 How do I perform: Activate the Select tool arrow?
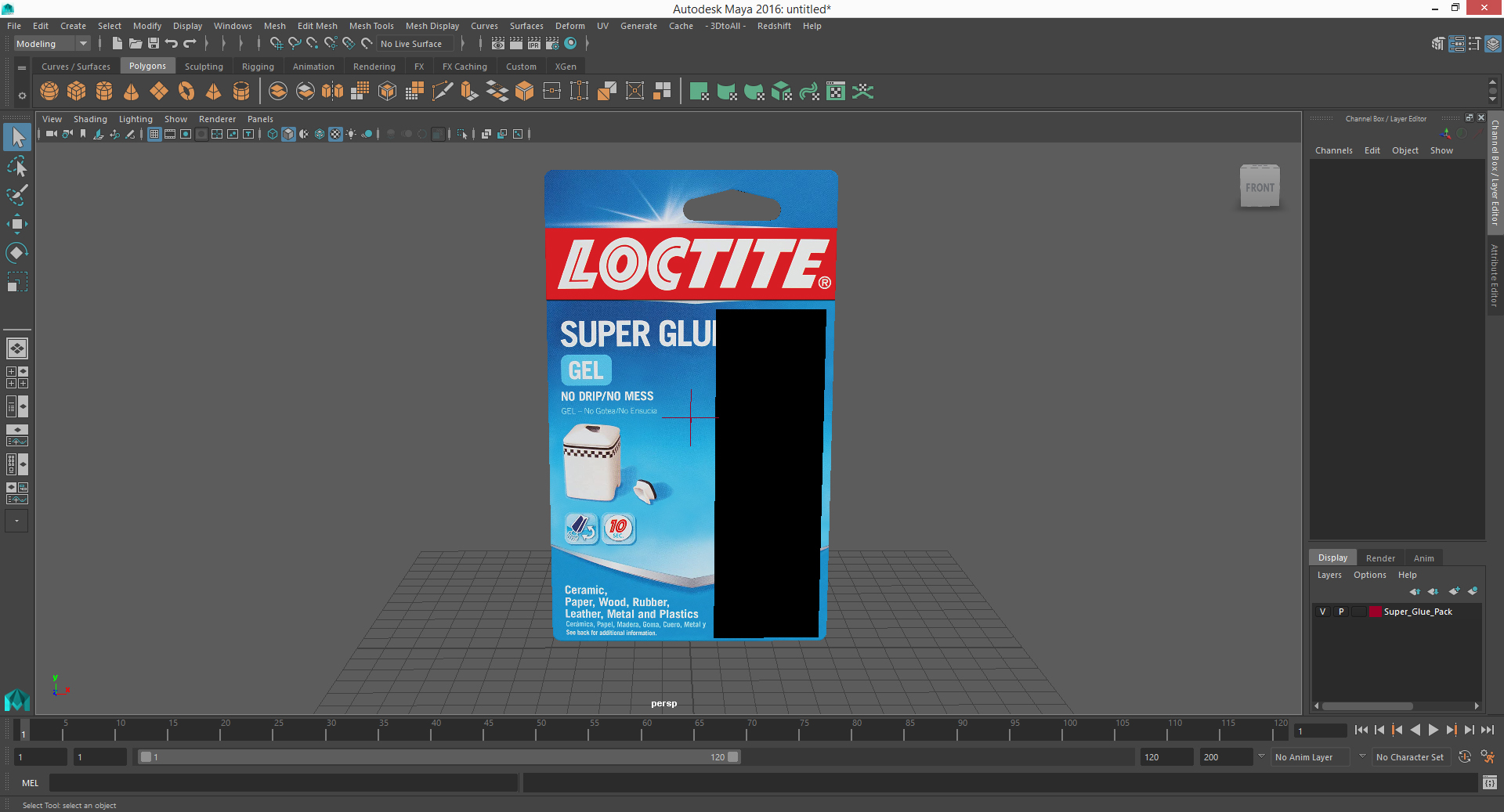click(x=17, y=137)
